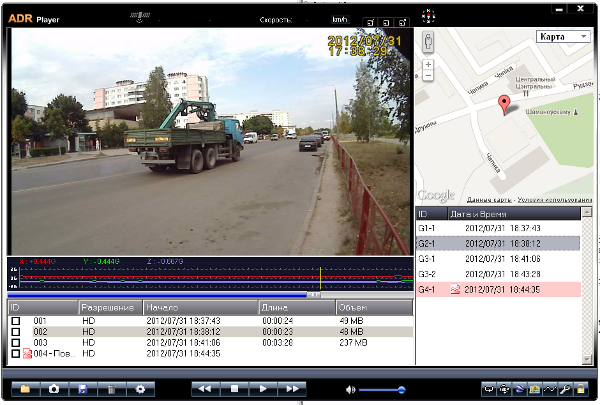Click the speech bubble icon in bottom-right toolbar

(x=489, y=389)
